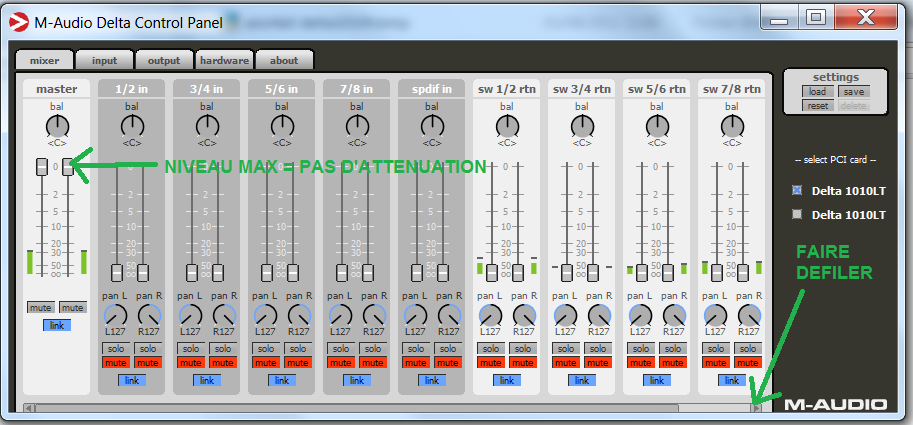The height and width of the screenshot is (425, 913).
Task: Toggle the master right mute button
Action: point(73,307)
